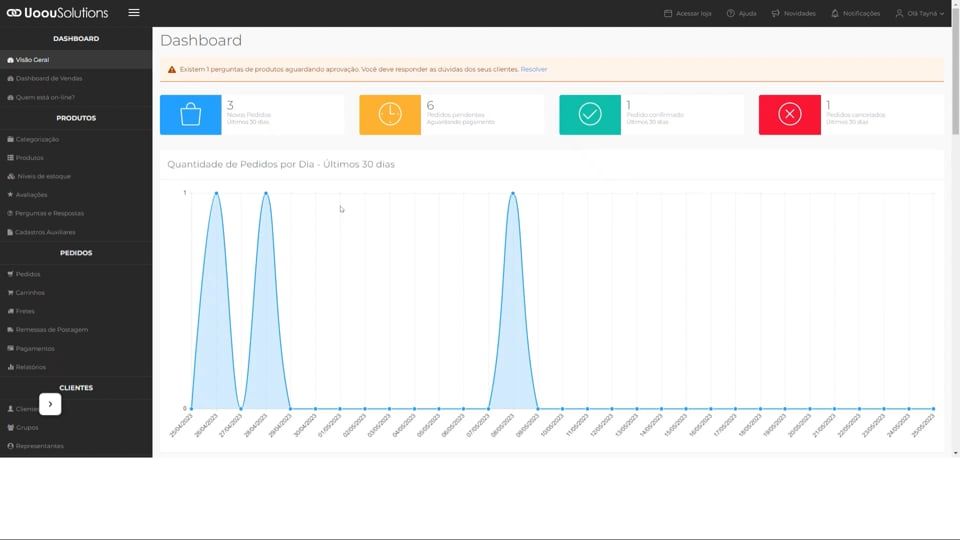Click the orange clock pending orders icon
The width and height of the screenshot is (960, 540).
pyautogui.click(x=390, y=115)
